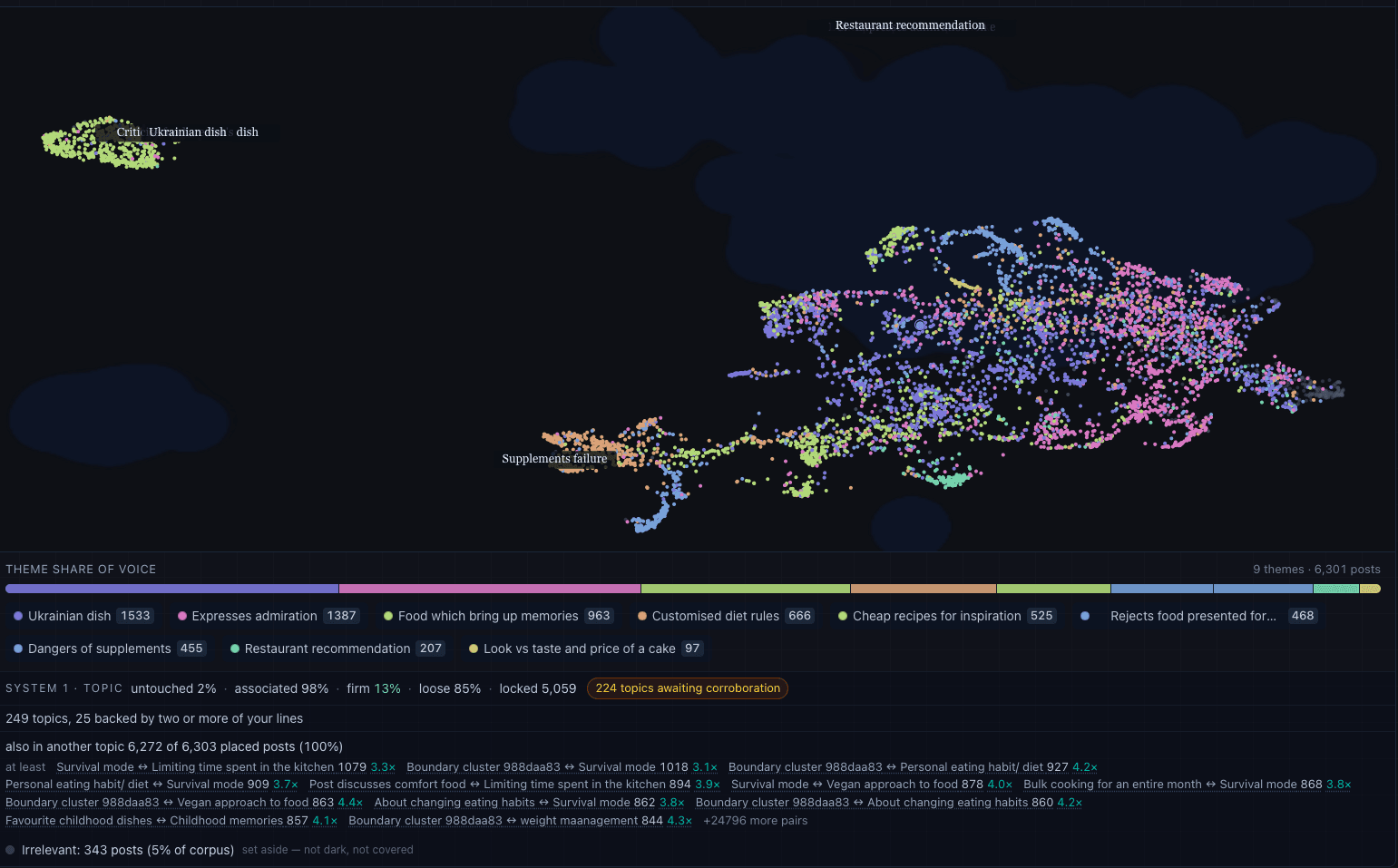
Task: Open Boundary cluster ↔ Vegan approach to food 863 pair
Action: pos(184,803)
